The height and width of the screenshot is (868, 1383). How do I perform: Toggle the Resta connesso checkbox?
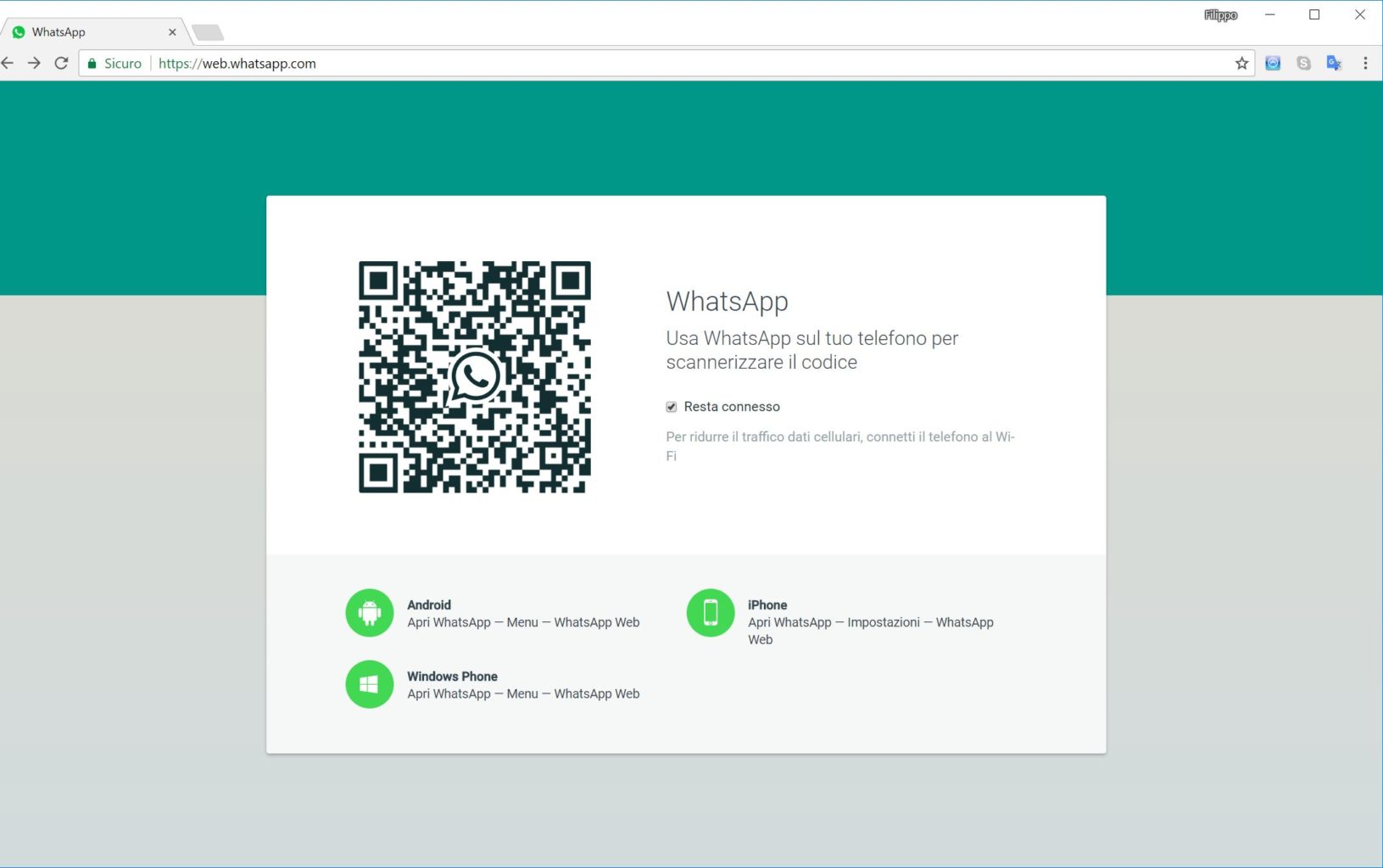[672, 407]
